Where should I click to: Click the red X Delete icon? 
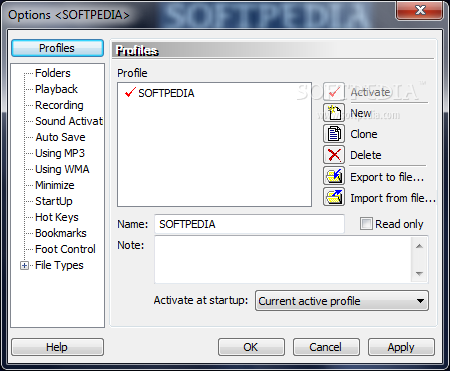click(x=334, y=155)
